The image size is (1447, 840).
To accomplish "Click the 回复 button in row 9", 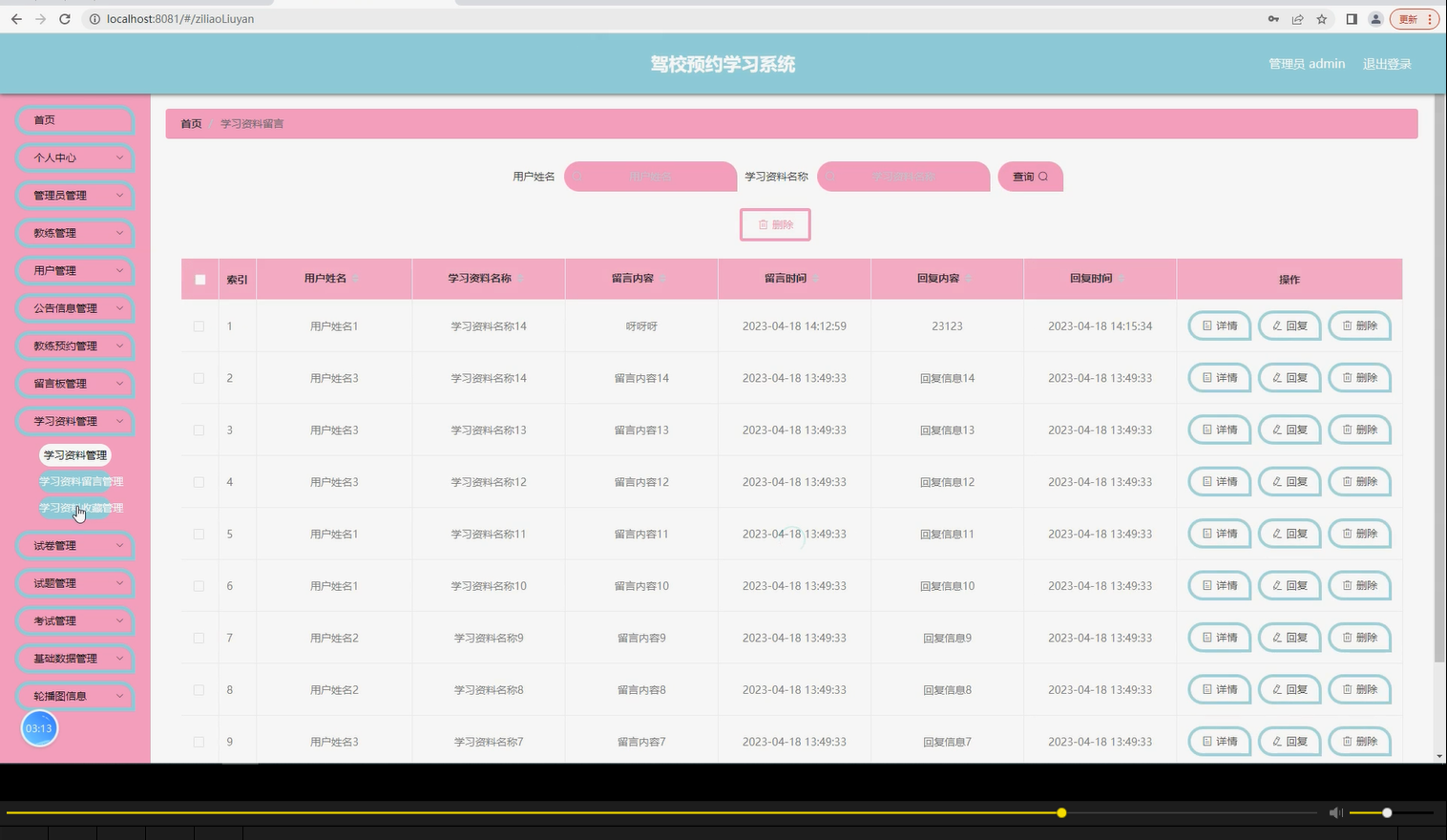I will [x=1289, y=741].
